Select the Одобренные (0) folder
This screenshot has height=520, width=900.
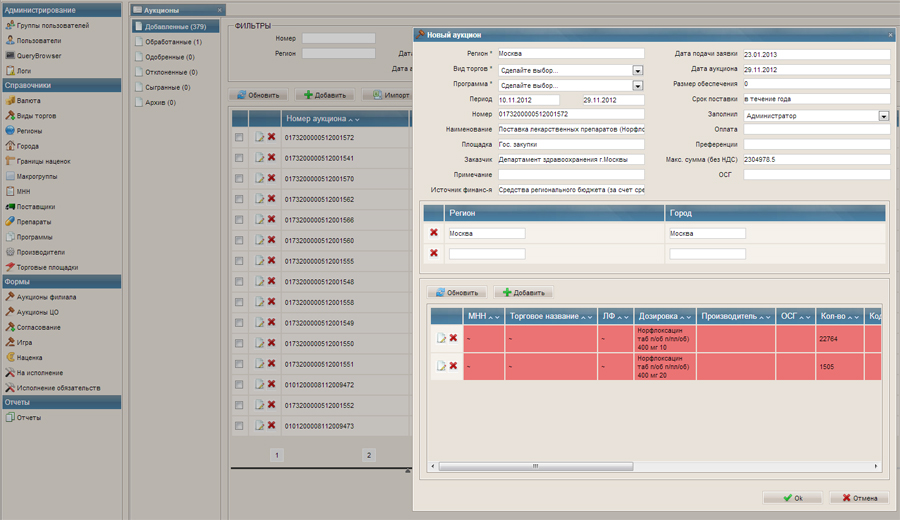pos(169,57)
